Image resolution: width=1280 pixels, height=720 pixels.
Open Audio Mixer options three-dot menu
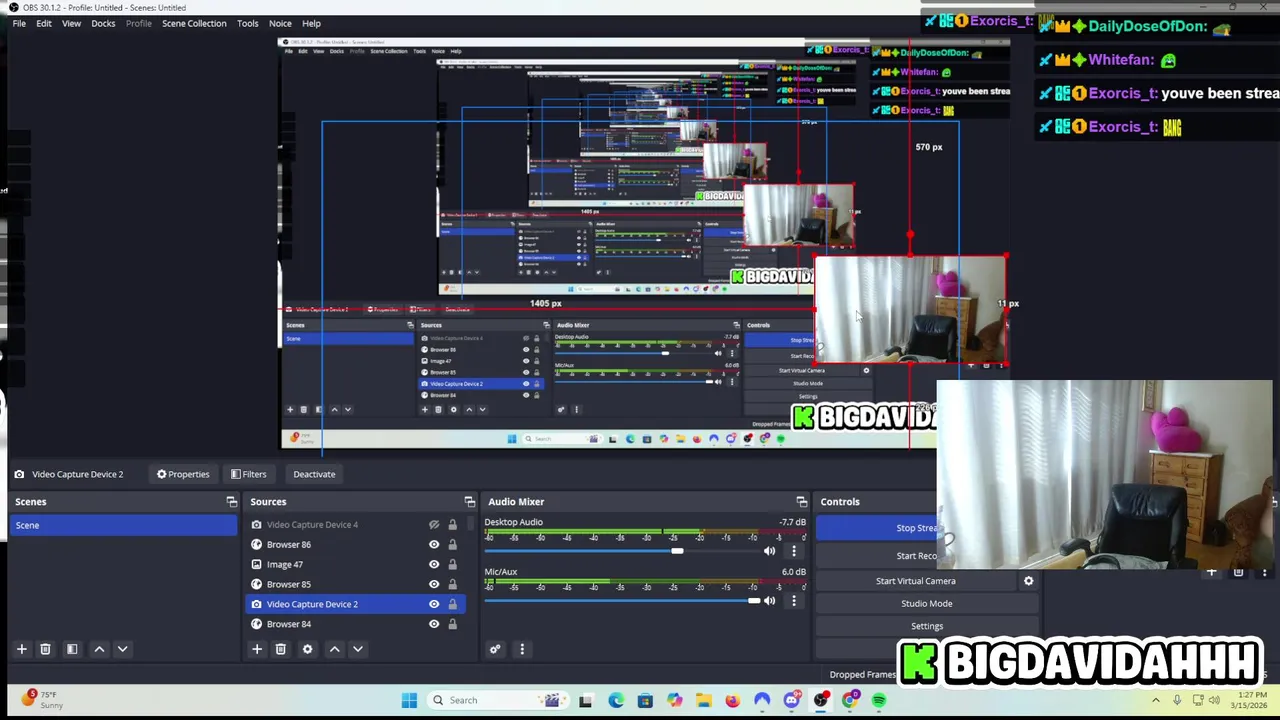coord(521,649)
